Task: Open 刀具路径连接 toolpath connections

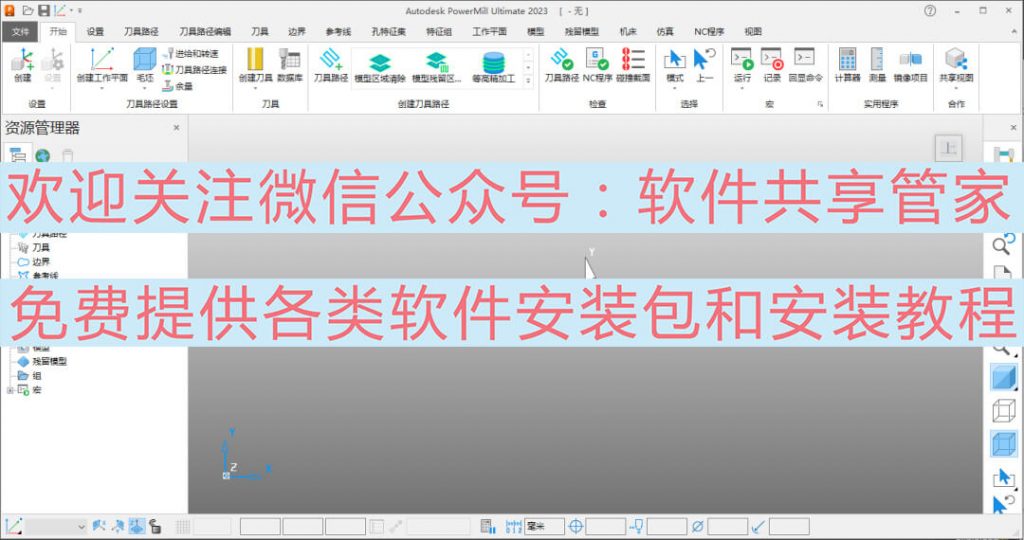Action: [x=195, y=70]
